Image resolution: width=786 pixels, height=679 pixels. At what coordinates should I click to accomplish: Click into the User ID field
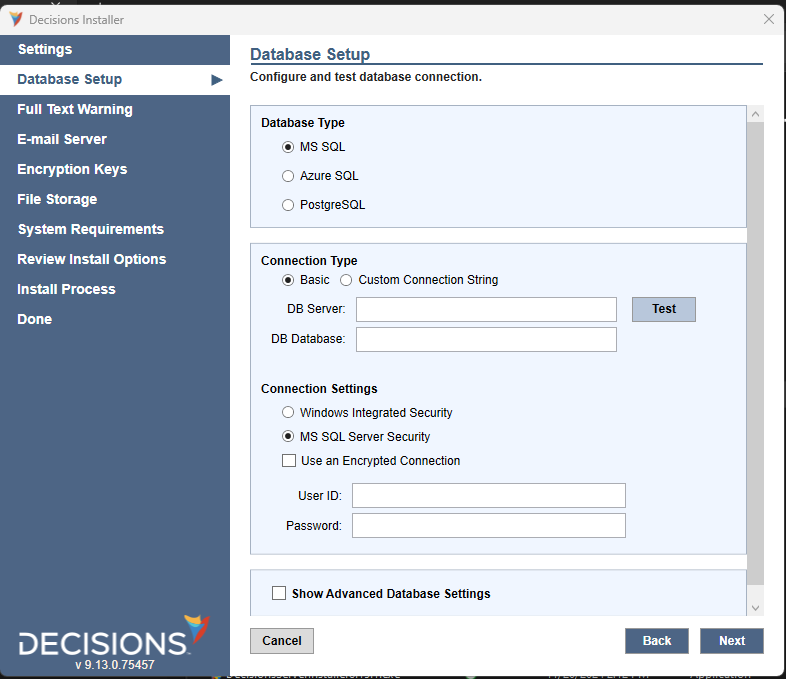coord(488,496)
